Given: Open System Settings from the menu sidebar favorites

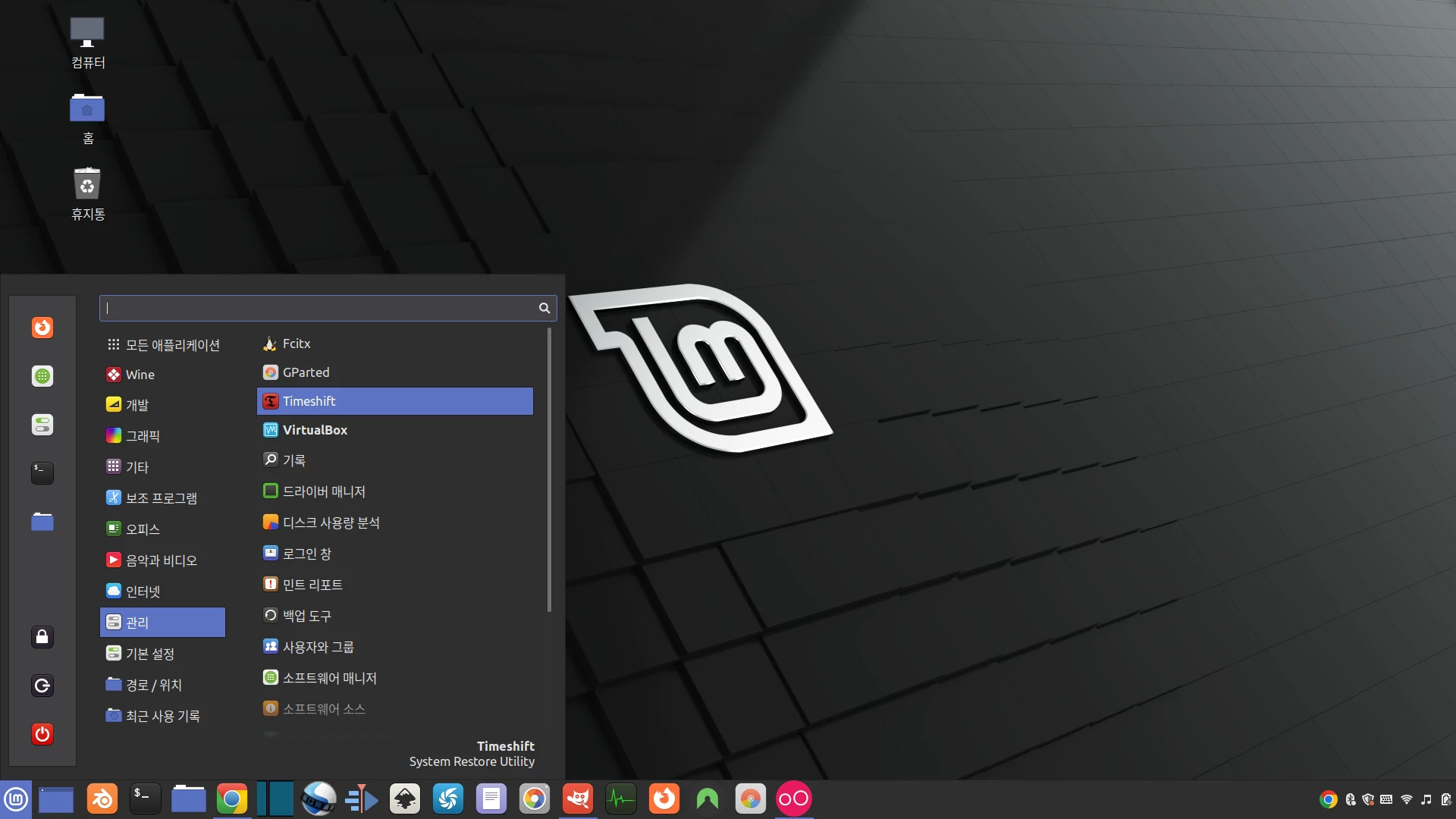Looking at the screenshot, I should tap(42, 425).
